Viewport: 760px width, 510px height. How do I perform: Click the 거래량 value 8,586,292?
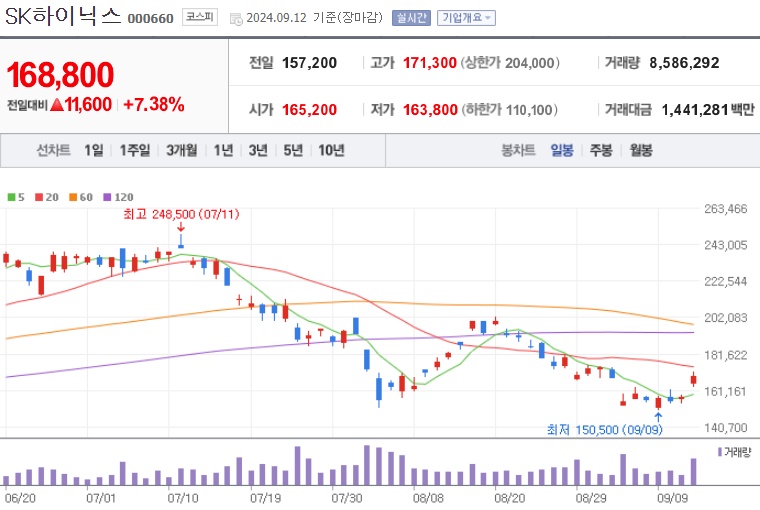[x=684, y=63]
